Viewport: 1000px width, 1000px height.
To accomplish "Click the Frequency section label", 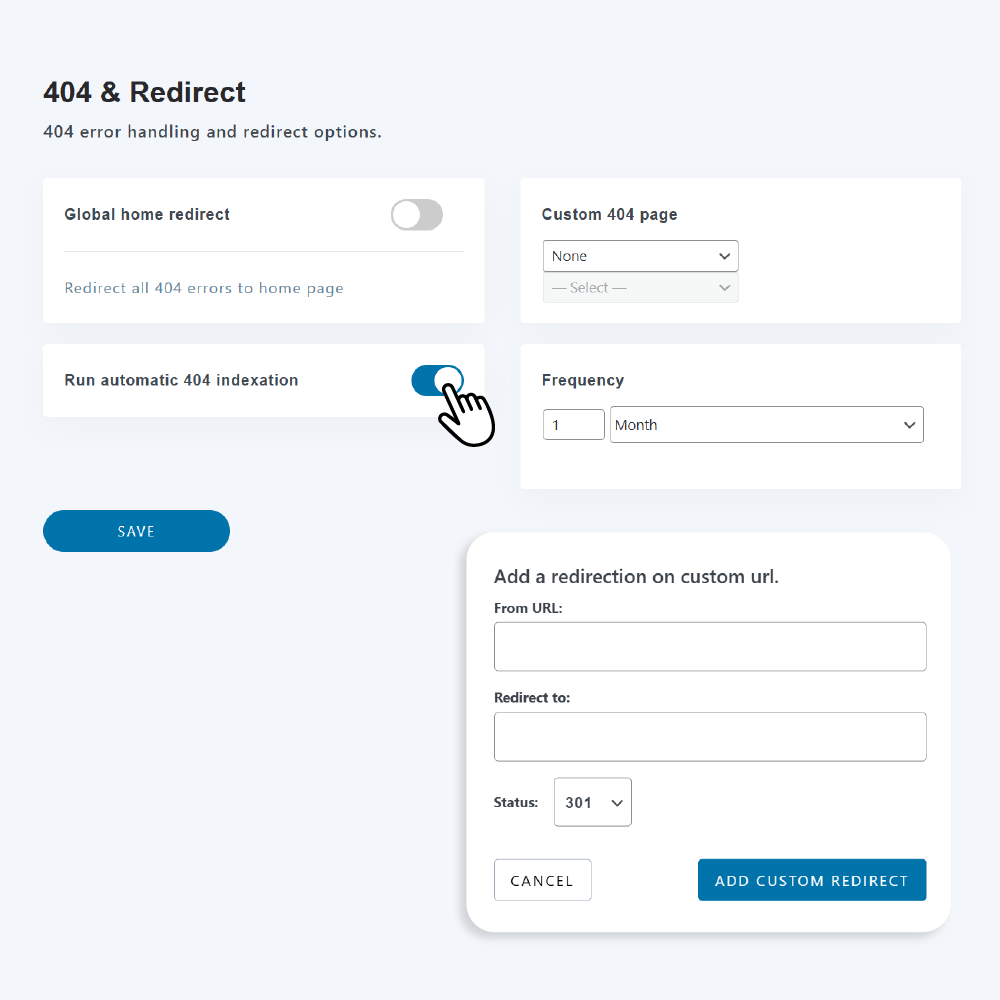I will pyautogui.click(x=583, y=380).
